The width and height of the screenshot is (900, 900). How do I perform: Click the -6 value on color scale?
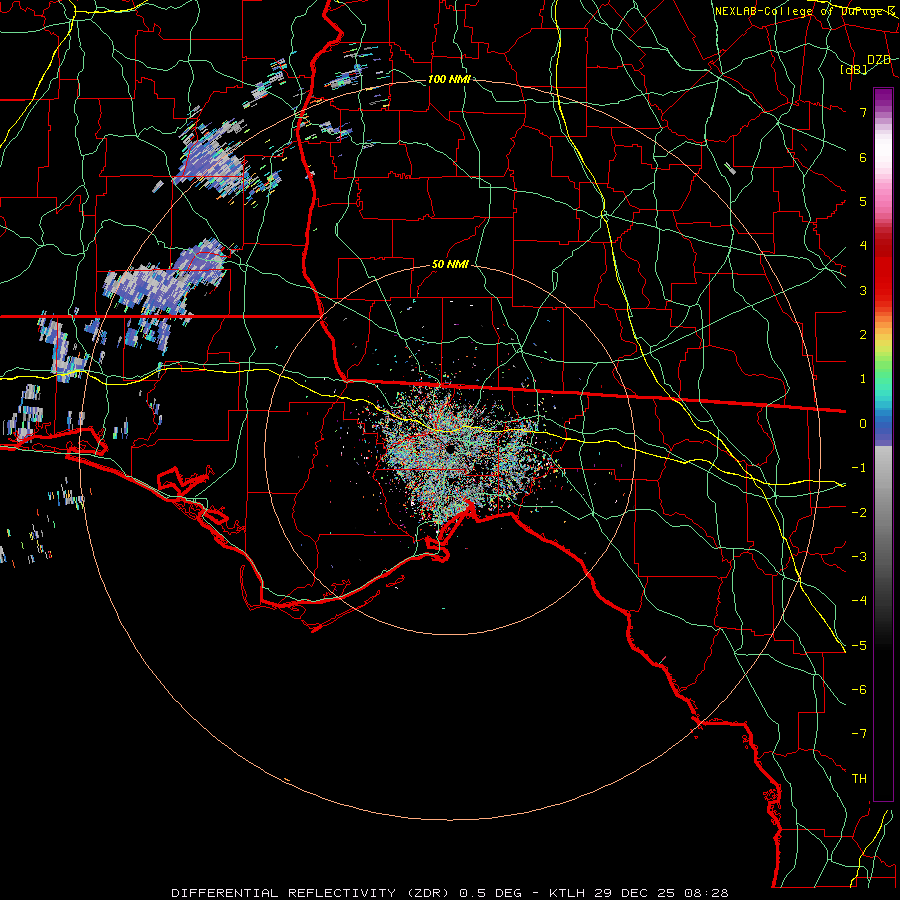tap(859, 689)
